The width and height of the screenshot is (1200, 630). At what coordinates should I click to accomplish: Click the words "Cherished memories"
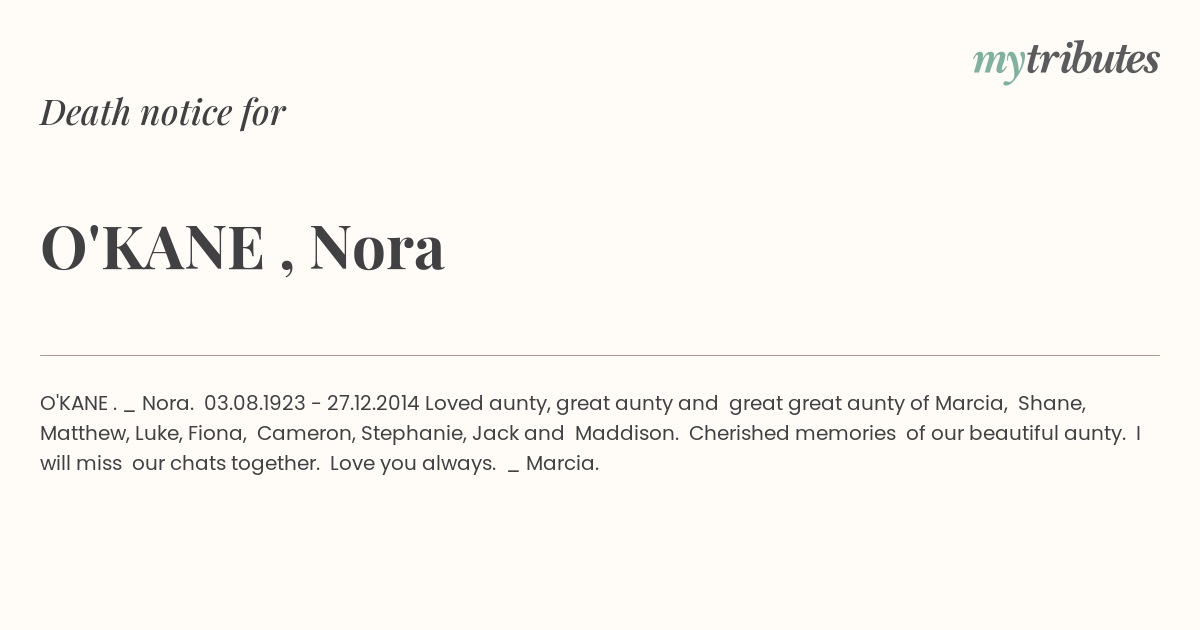pyautogui.click(x=792, y=433)
